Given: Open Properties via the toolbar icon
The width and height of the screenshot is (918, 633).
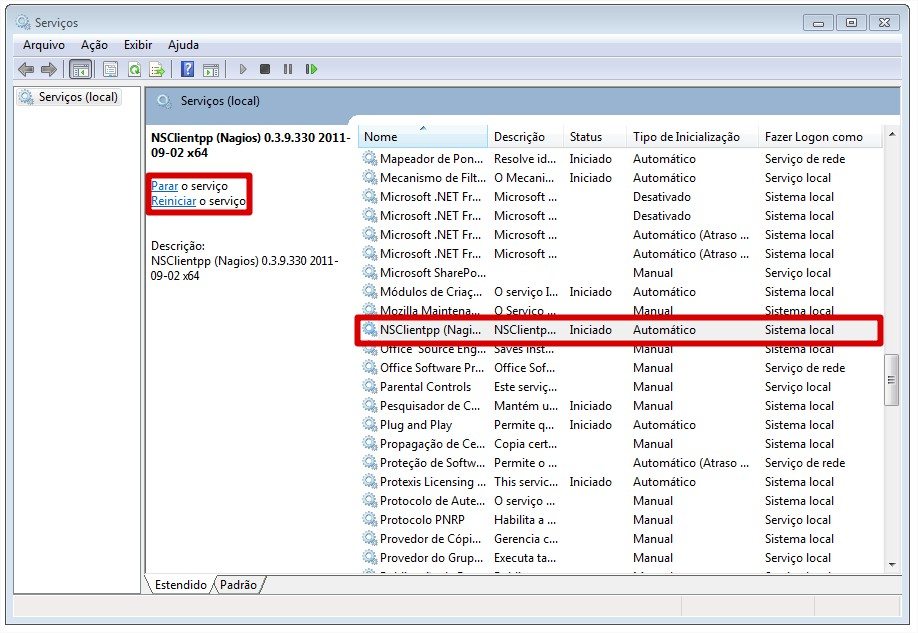Looking at the screenshot, I should click(110, 69).
